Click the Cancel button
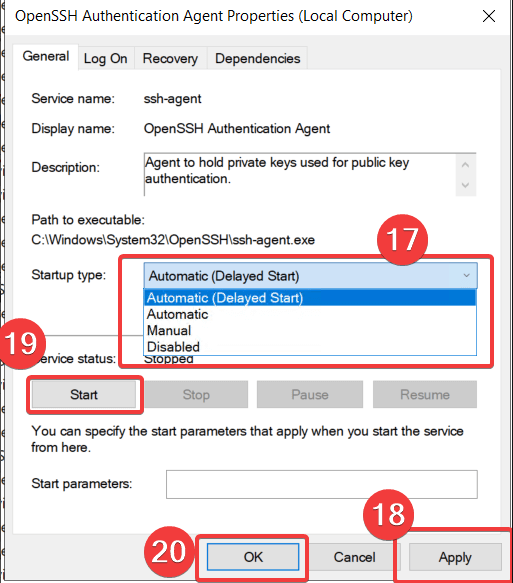This screenshot has height=583, width=513. [354, 557]
